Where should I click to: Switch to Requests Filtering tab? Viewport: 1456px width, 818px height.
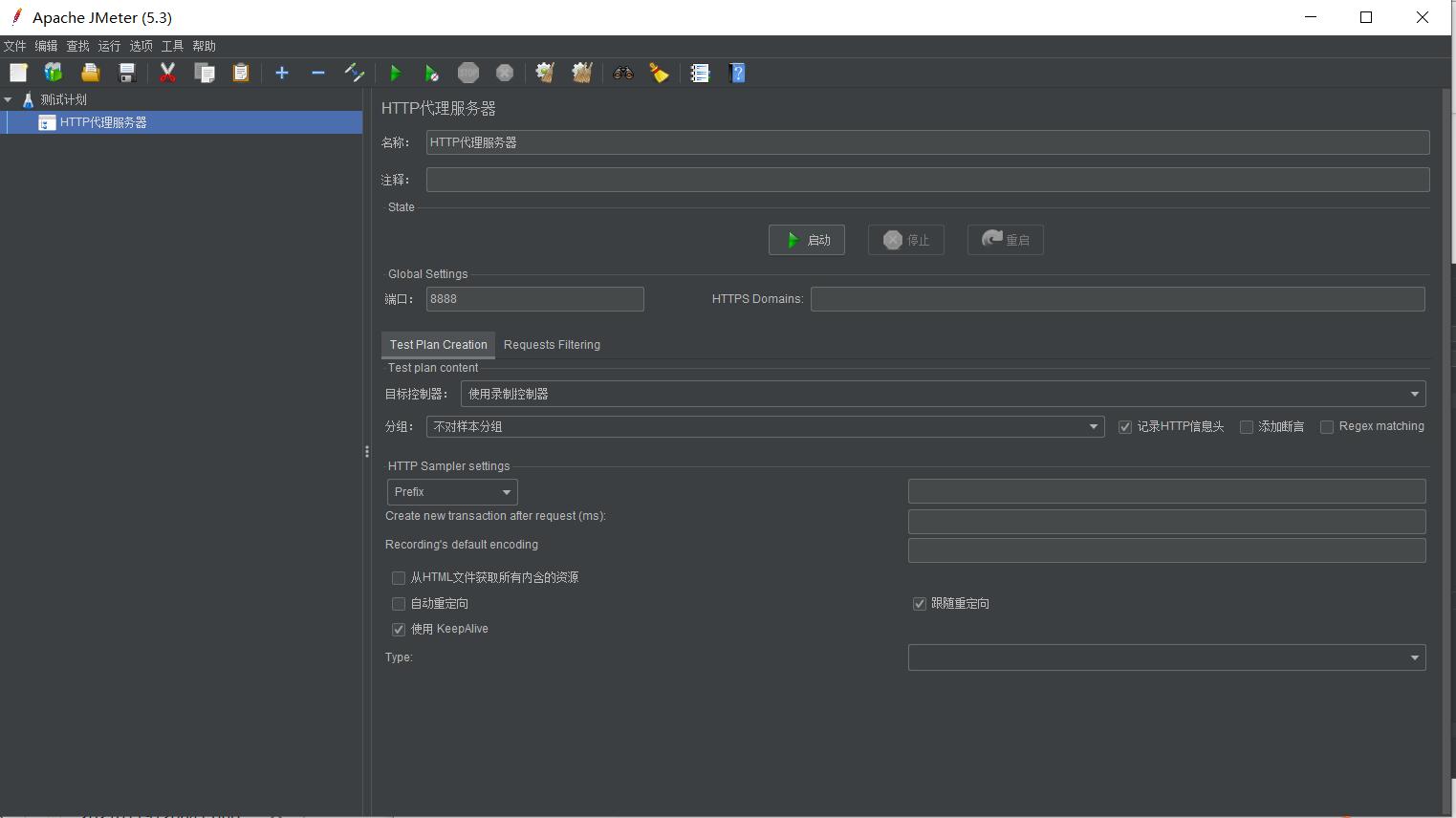point(552,345)
